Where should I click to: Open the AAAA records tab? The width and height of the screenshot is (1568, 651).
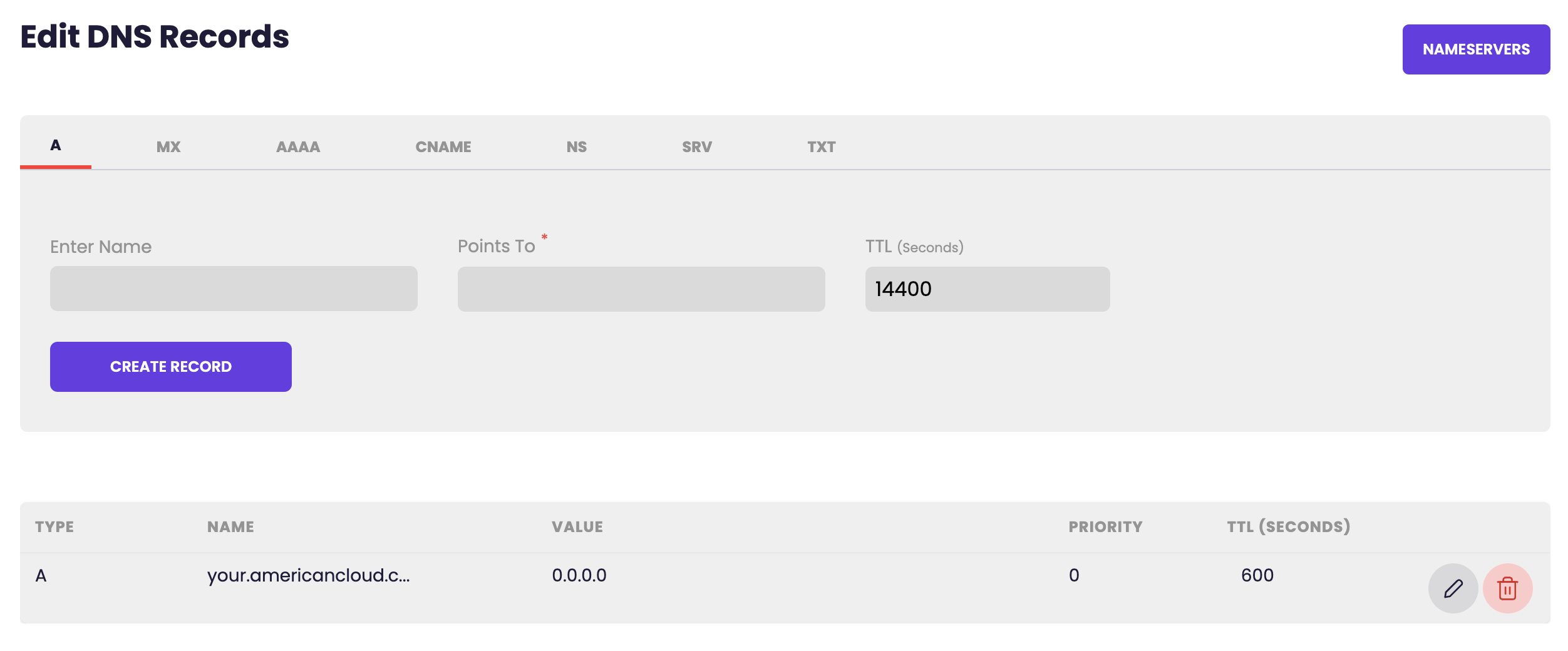[x=298, y=147]
